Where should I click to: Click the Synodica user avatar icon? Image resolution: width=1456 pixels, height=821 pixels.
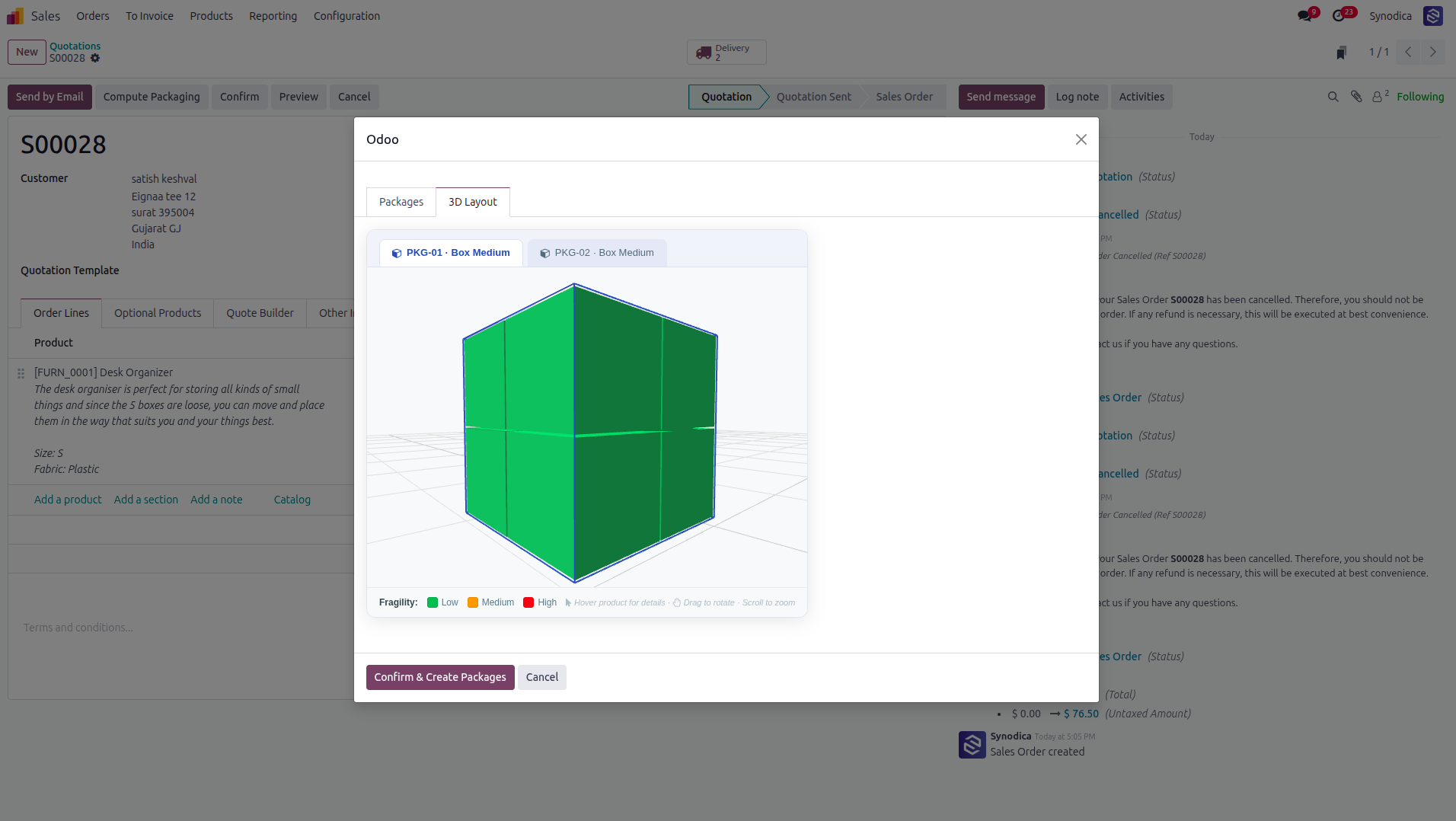click(x=1432, y=16)
